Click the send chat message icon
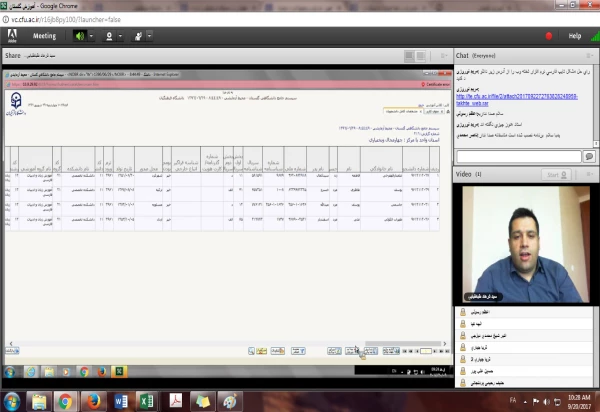 pyautogui.click(x=589, y=157)
